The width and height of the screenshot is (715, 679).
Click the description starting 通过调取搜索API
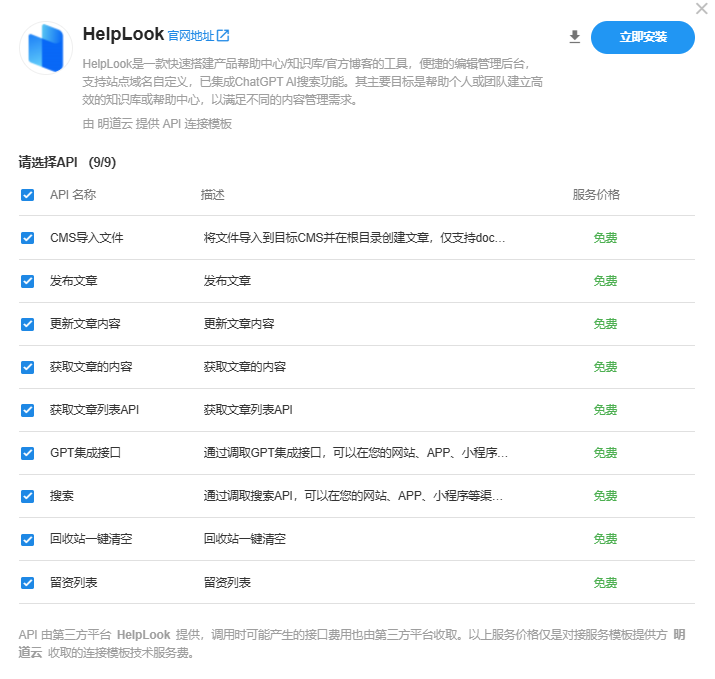(x=353, y=496)
